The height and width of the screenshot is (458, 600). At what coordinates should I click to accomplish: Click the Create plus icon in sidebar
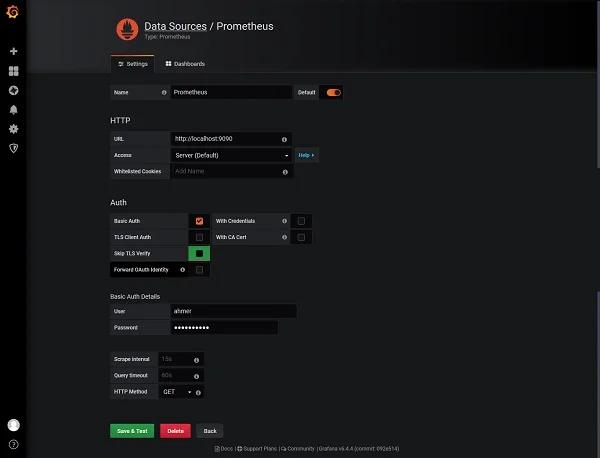click(x=13, y=51)
